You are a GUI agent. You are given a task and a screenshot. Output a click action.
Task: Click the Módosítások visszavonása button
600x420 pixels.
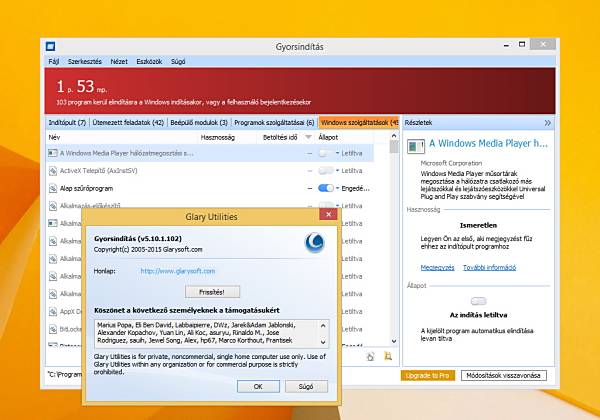504,376
